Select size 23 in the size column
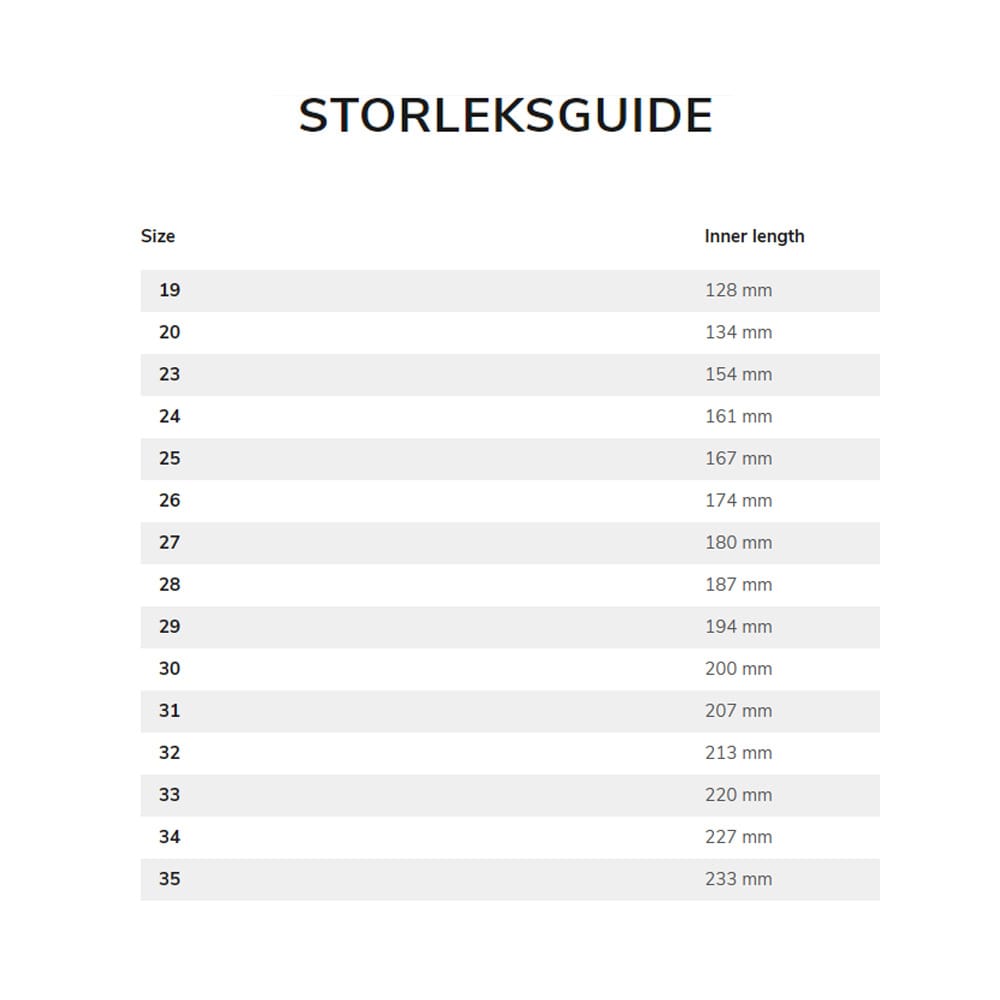The height and width of the screenshot is (1000, 1000). (170, 374)
